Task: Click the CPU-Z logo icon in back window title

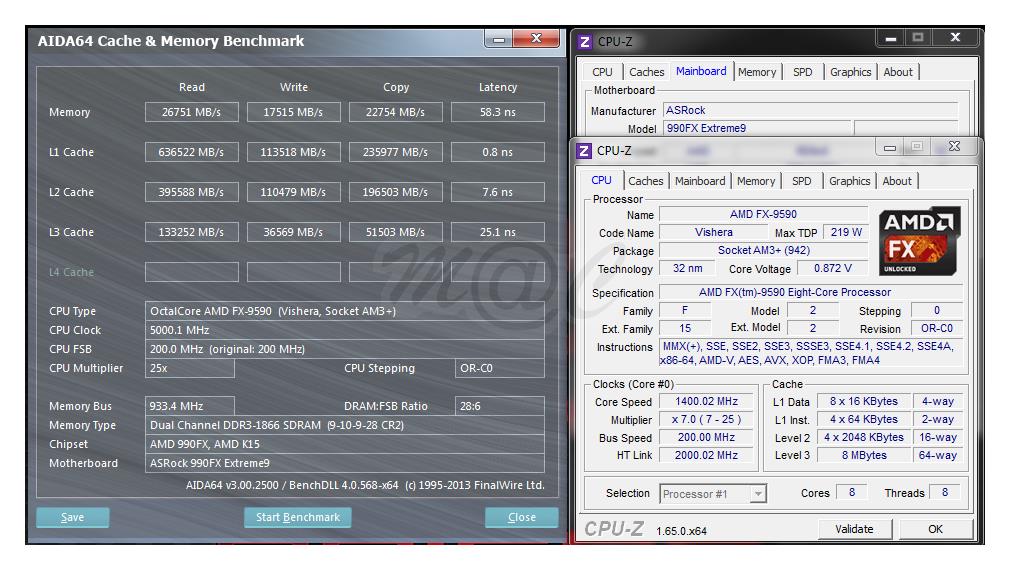Action: coord(584,42)
